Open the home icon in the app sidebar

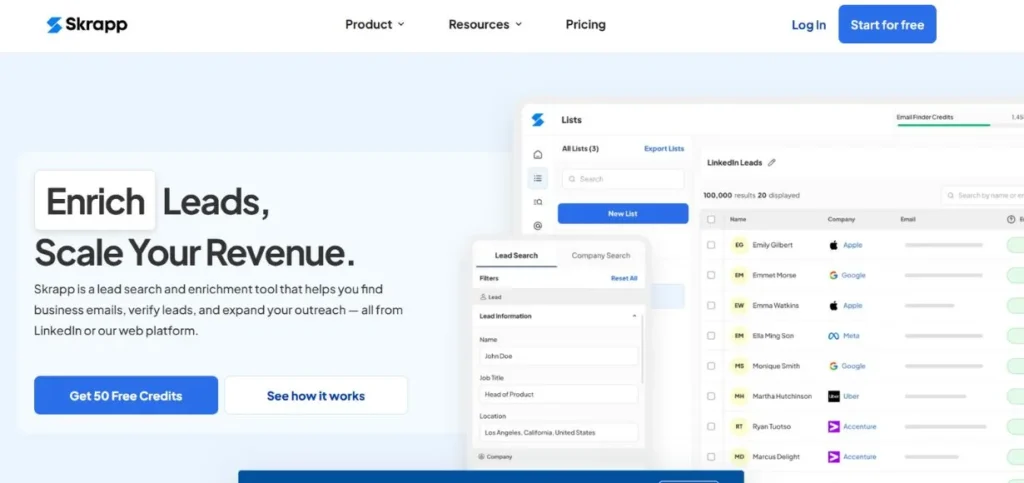(538, 154)
